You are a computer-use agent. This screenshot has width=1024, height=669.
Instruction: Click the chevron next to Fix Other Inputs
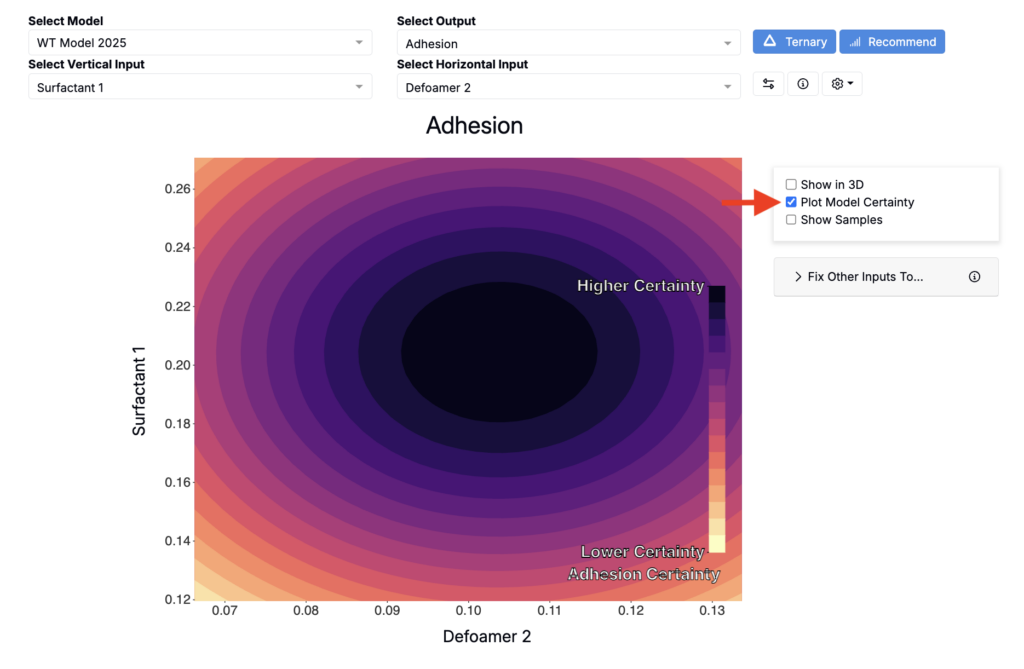tap(797, 277)
